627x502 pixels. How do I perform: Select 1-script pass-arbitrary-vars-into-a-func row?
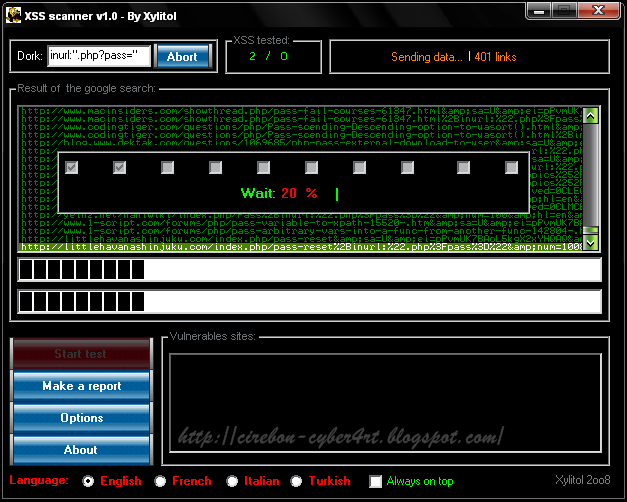click(301, 231)
